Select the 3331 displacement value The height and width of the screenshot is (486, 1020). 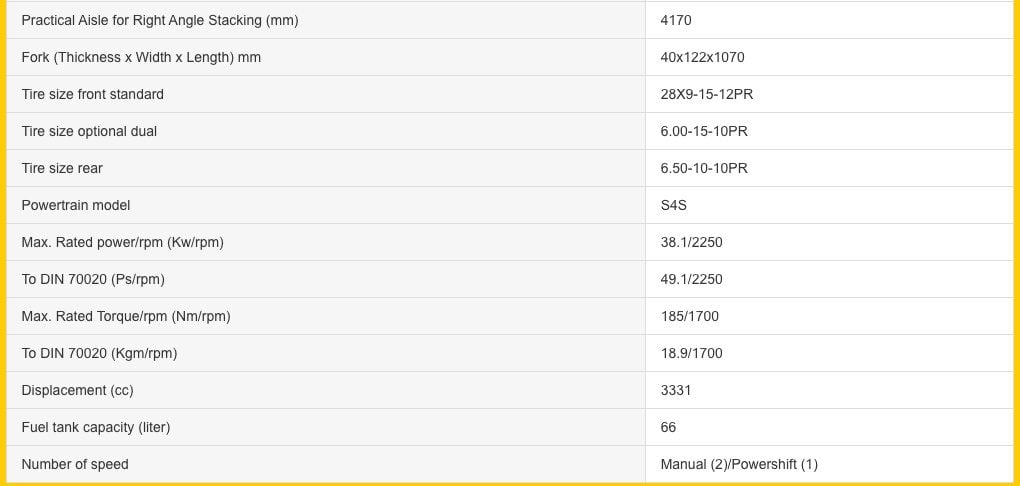tap(676, 390)
